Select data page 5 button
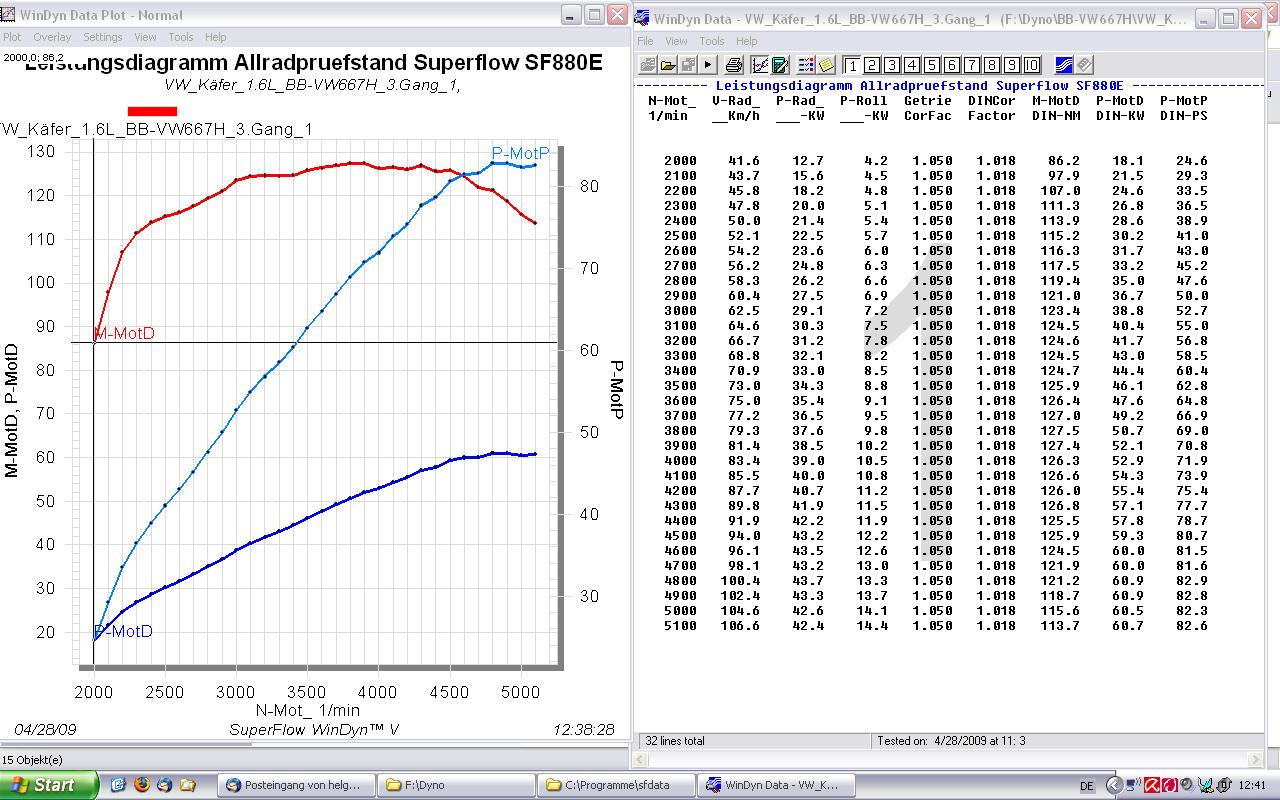The width and height of the screenshot is (1280, 800). point(932,65)
